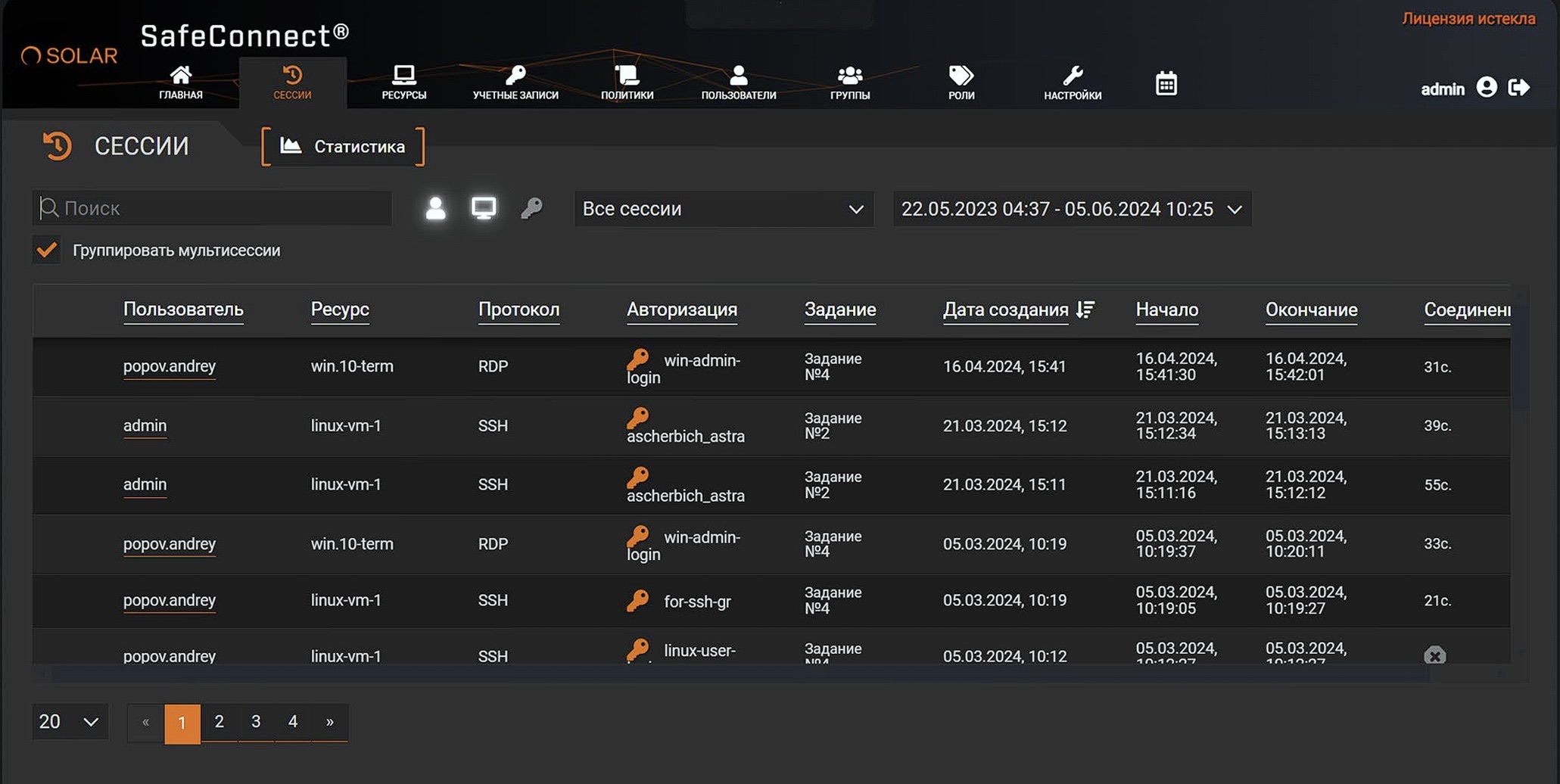Sort by Протокол column header

[518, 310]
